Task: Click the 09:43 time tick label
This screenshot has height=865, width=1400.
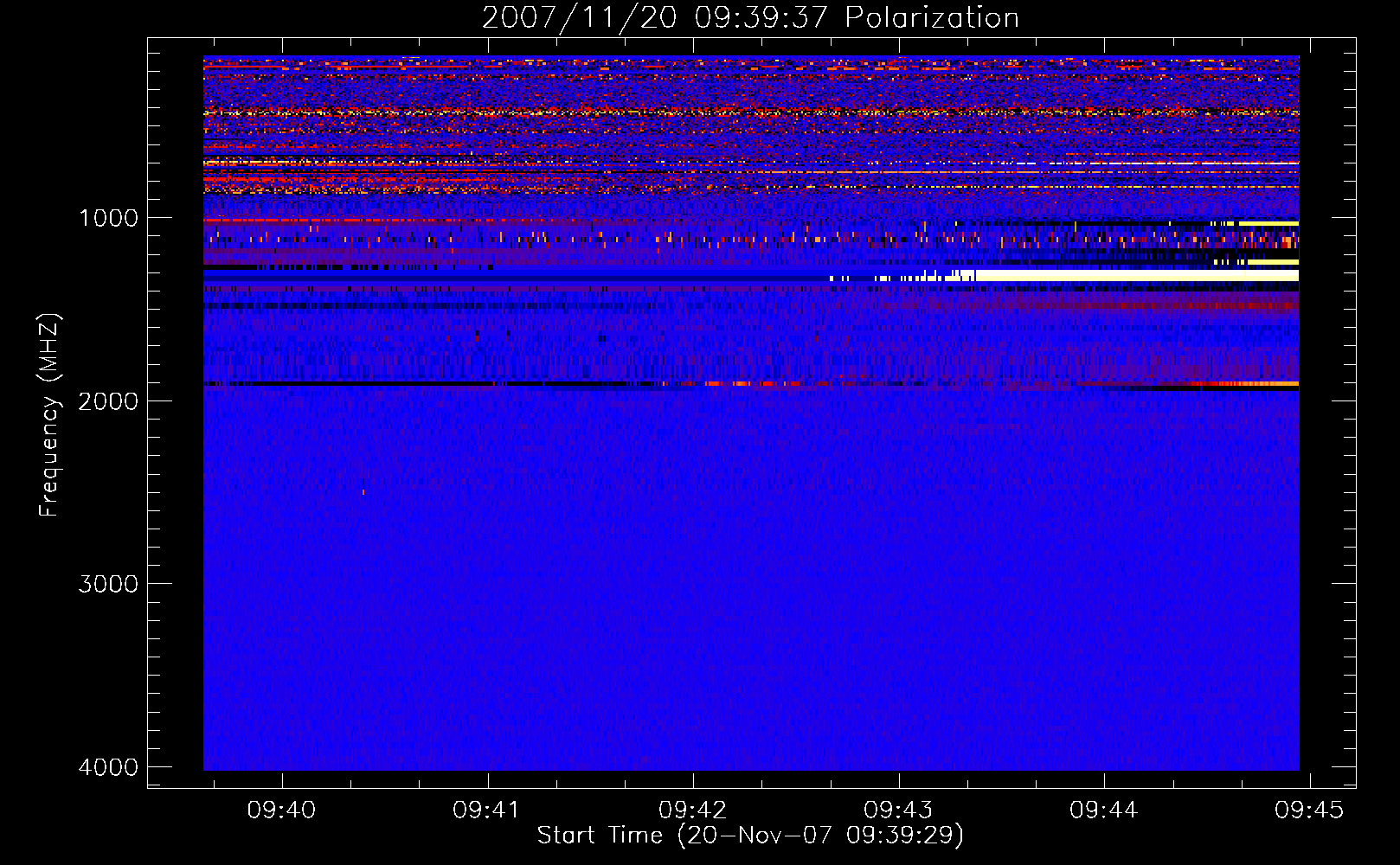Action: (x=899, y=810)
